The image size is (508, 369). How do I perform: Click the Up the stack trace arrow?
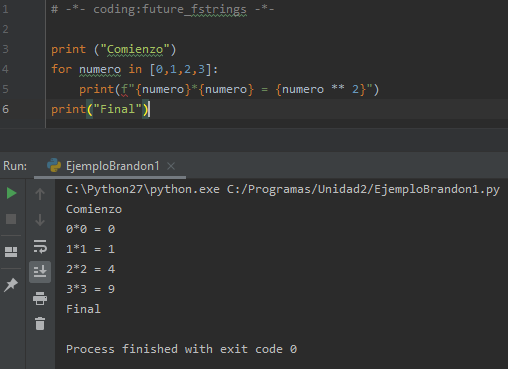point(40,194)
